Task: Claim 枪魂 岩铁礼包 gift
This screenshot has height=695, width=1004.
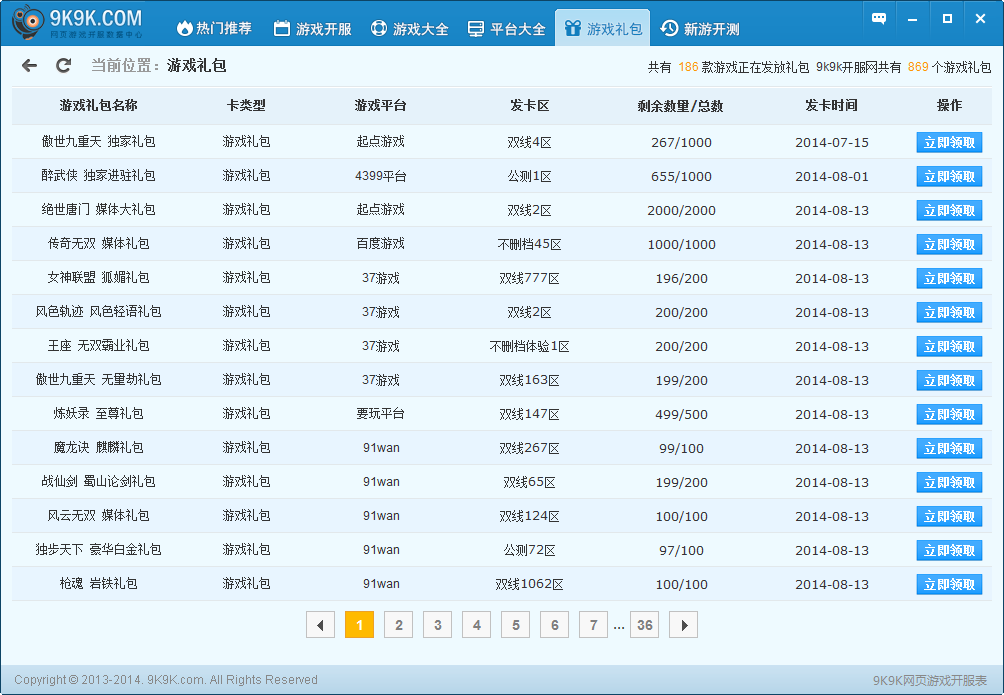Action: (949, 584)
